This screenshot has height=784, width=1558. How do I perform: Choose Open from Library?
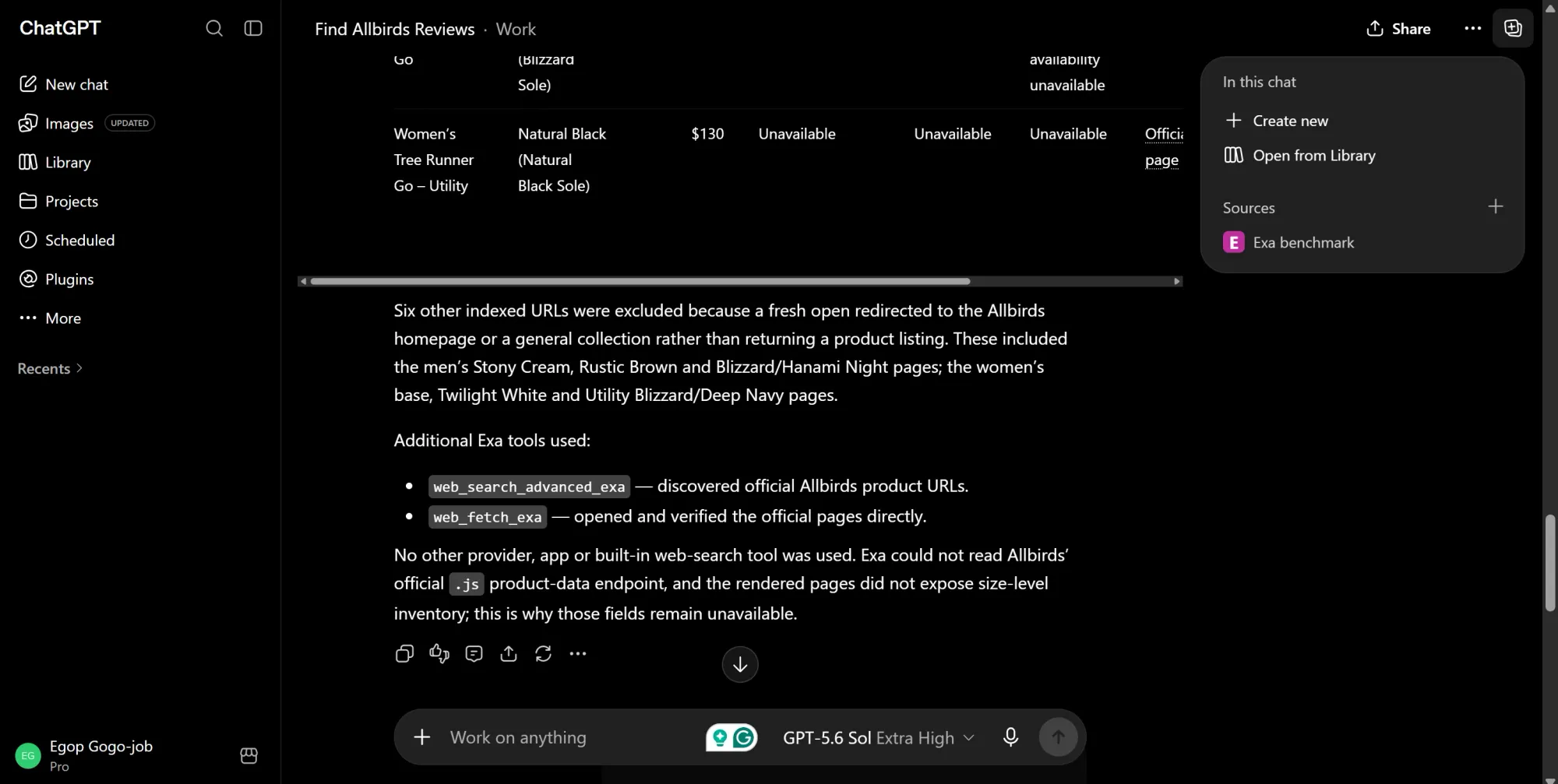point(1300,156)
